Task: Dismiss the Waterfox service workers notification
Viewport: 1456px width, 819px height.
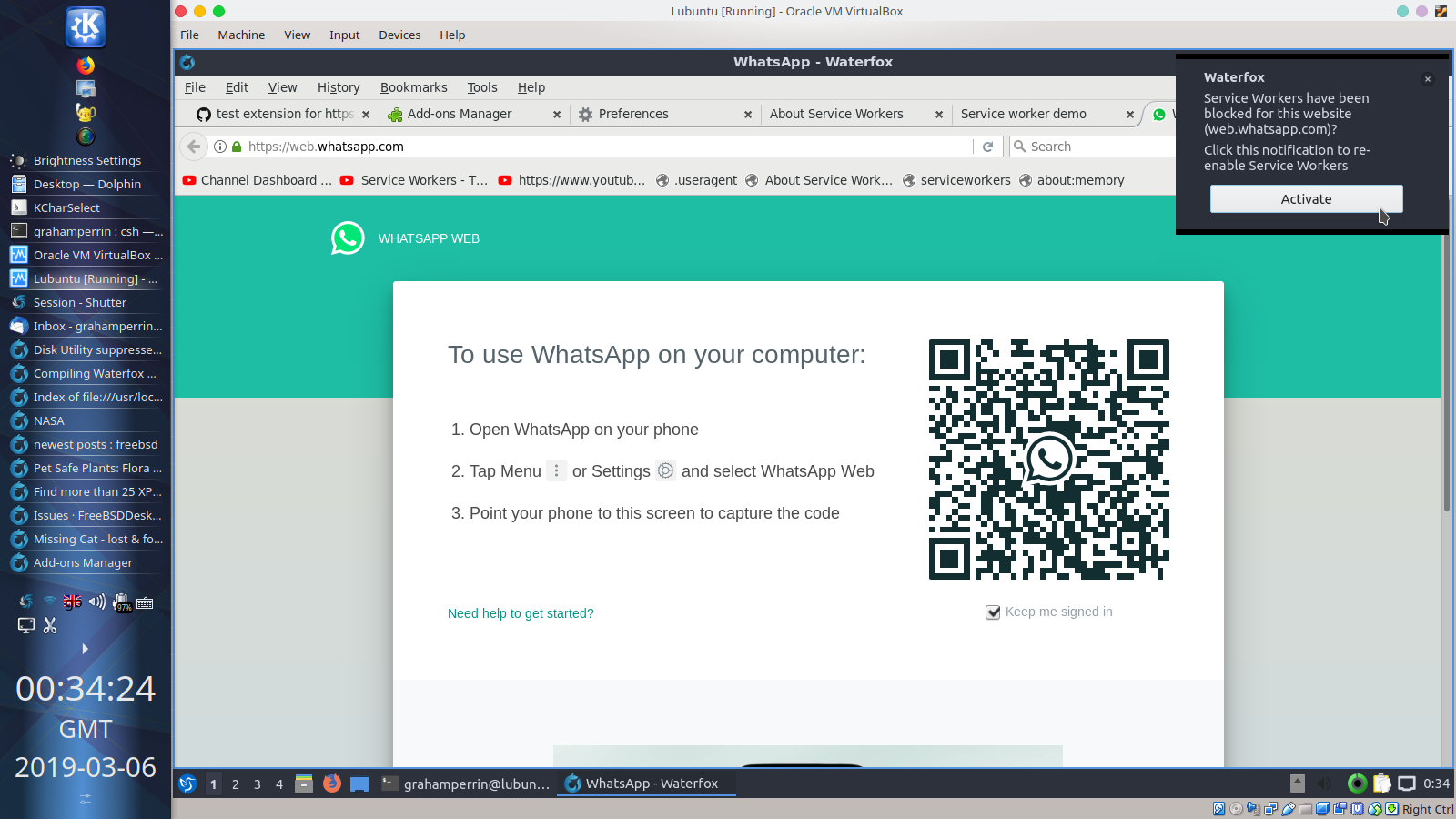Action: pos(1428,79)
